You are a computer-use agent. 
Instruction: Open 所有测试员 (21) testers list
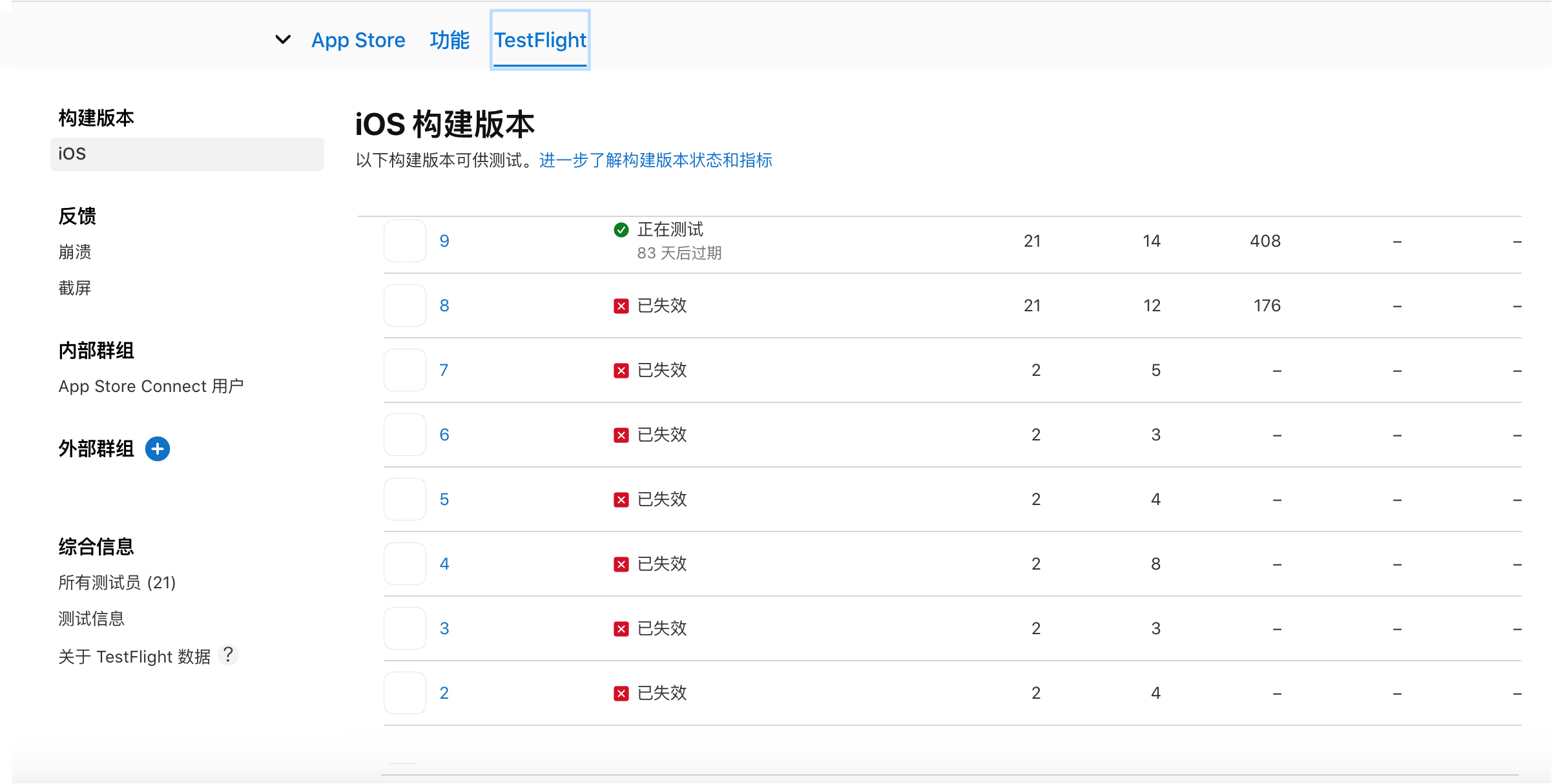117,583
